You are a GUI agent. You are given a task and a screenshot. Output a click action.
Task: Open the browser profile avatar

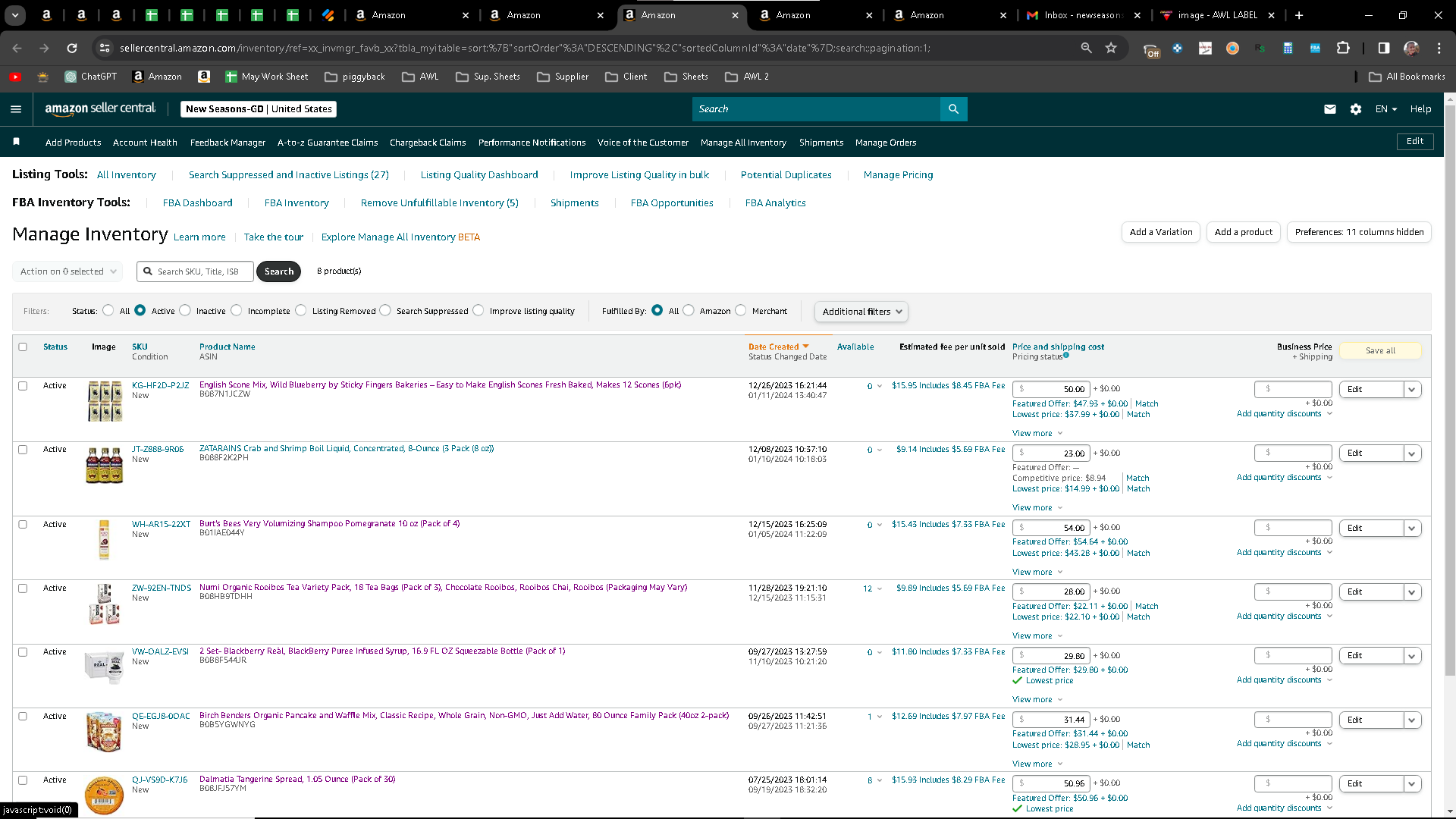click(1411, 48)
